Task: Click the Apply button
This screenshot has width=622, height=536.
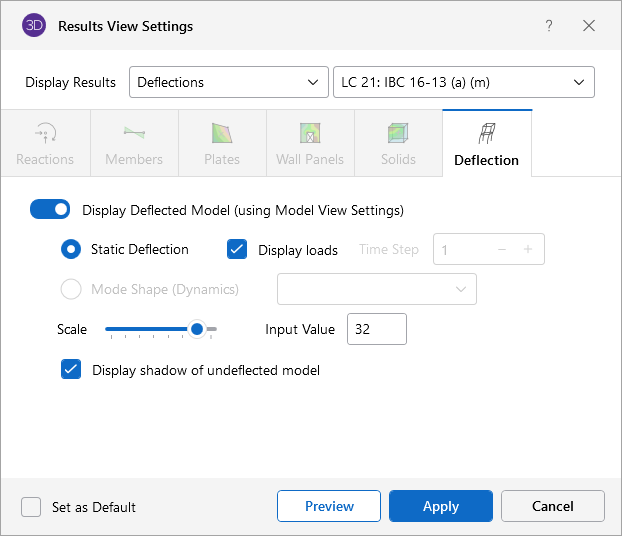Action: [440, 506]
